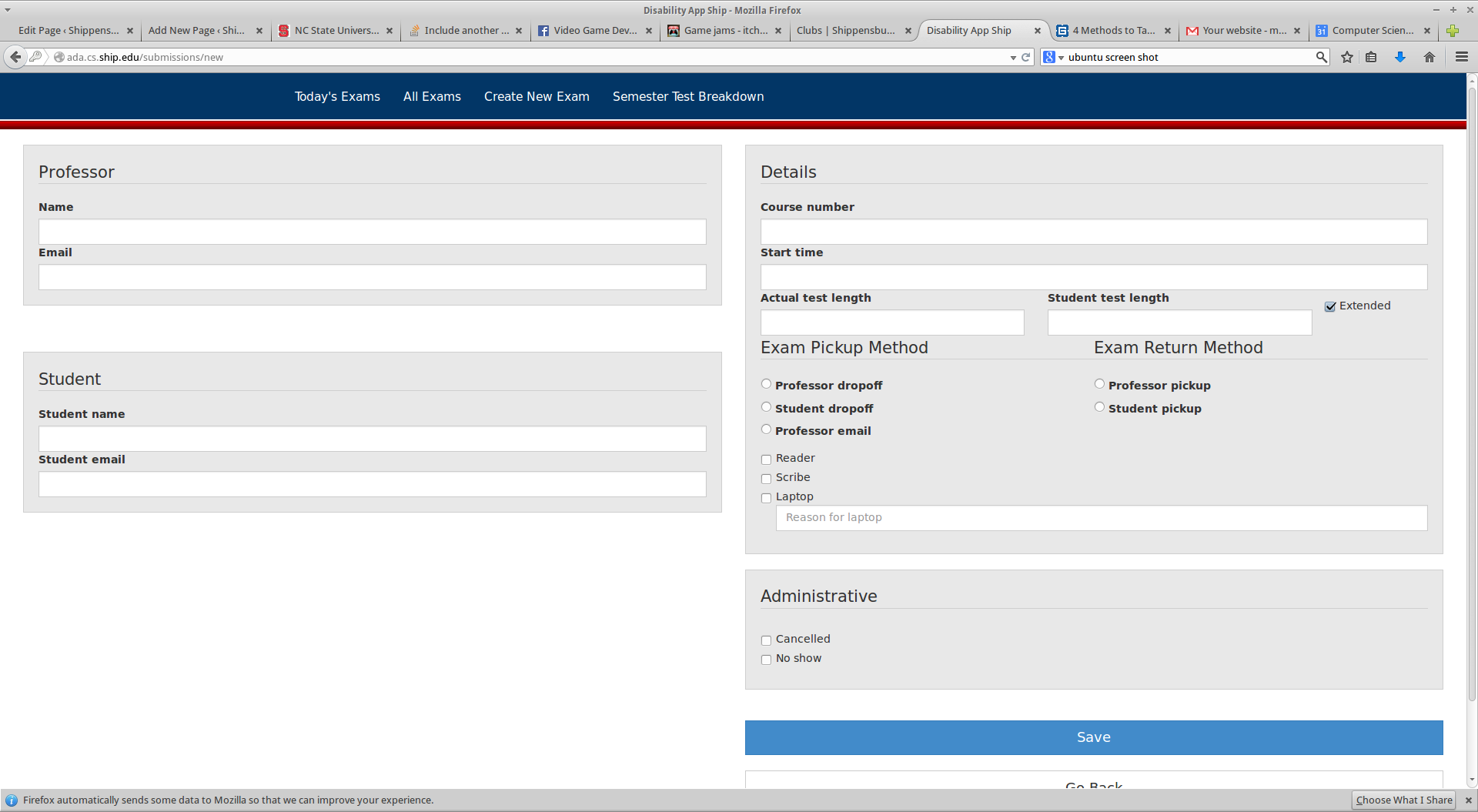This screenshot has height=812, width=1478.
Task: Uncheck the Extended checkbox
Action: (1330, 306)
